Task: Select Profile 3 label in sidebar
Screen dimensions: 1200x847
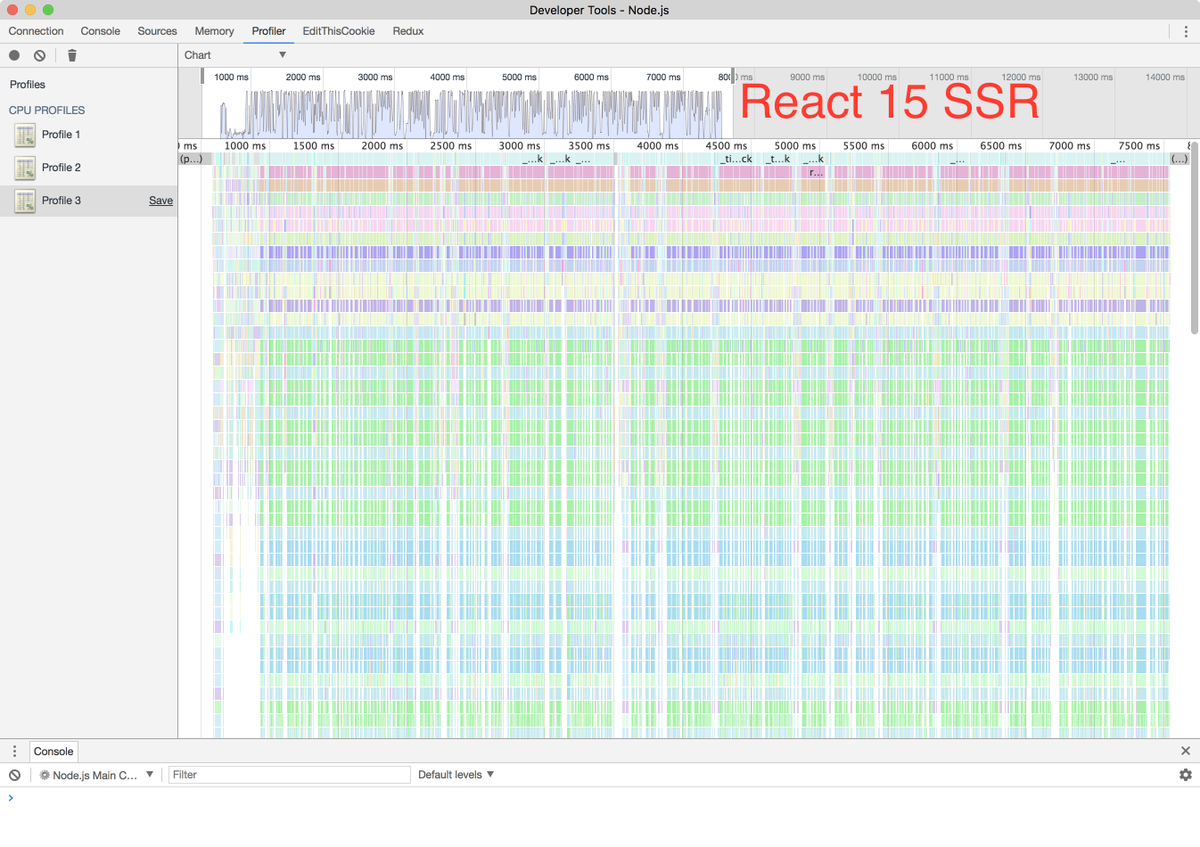Action: (61, 201)
